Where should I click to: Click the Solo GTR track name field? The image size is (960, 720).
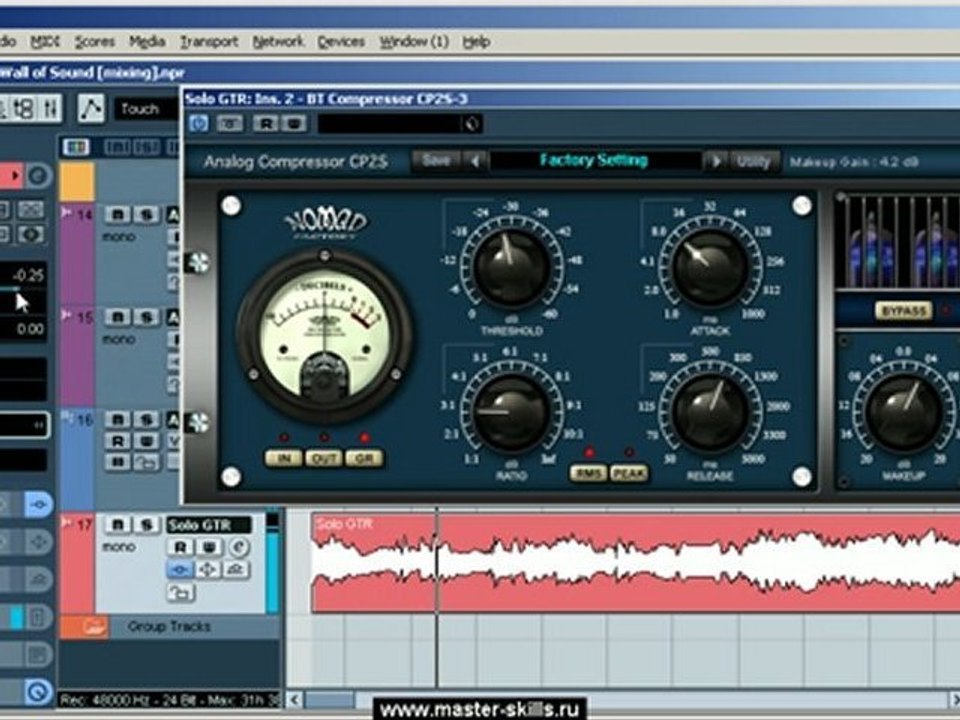pos(209,525)
